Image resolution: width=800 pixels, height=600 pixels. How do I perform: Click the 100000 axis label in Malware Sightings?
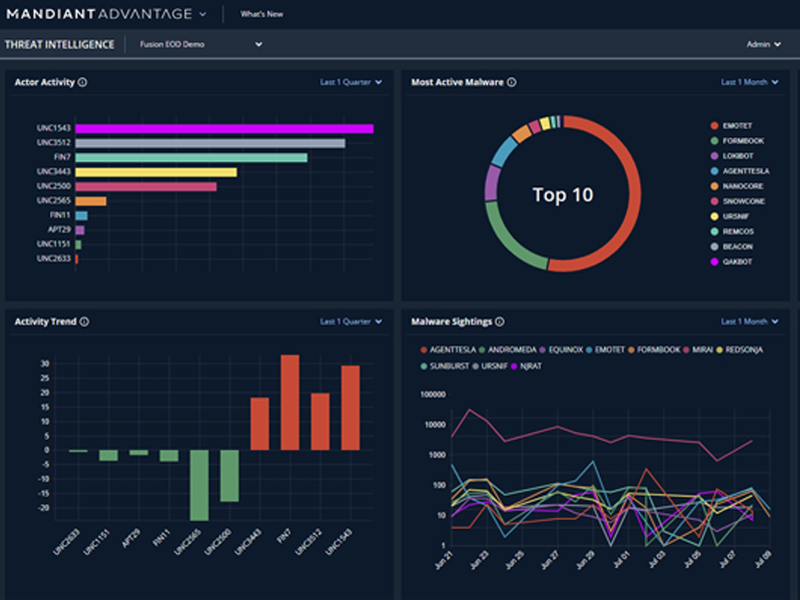pos(433,394)
